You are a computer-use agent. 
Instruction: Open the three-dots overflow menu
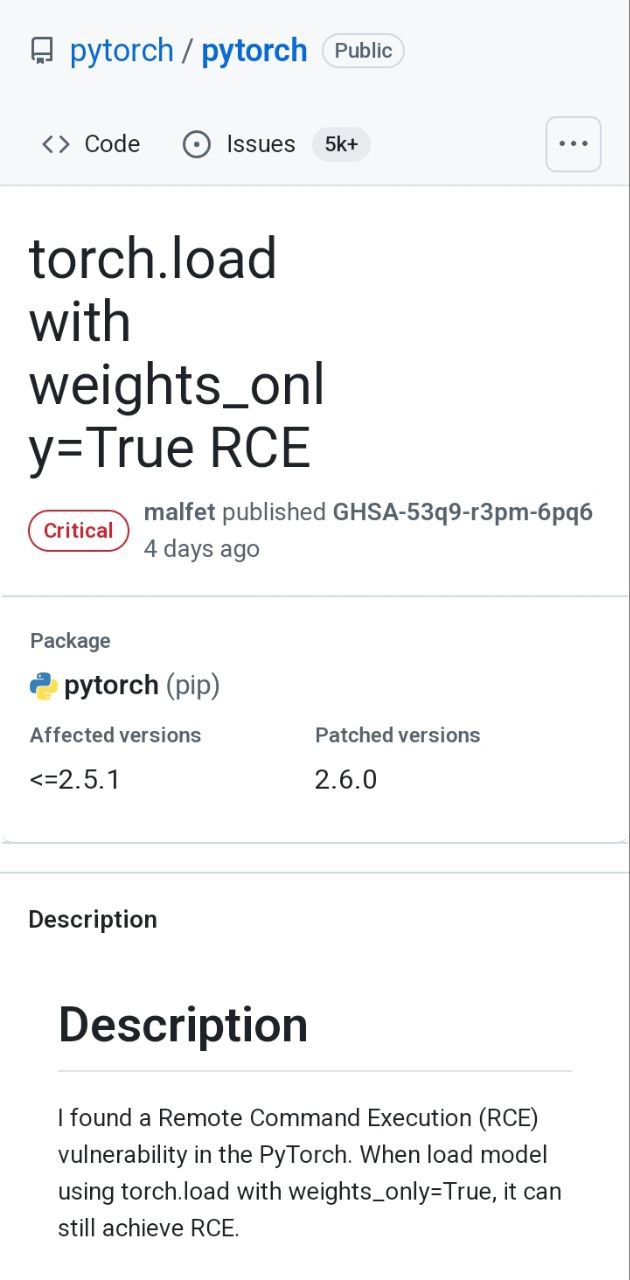click(573, 144)
